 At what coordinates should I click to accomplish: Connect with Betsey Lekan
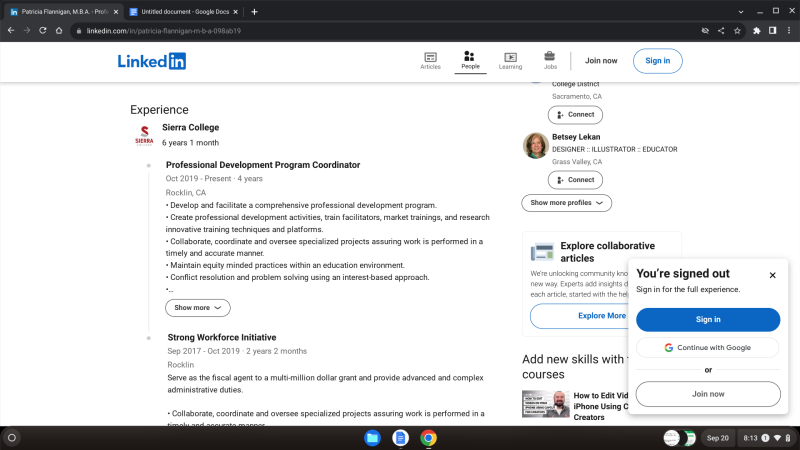click(575, 180)
